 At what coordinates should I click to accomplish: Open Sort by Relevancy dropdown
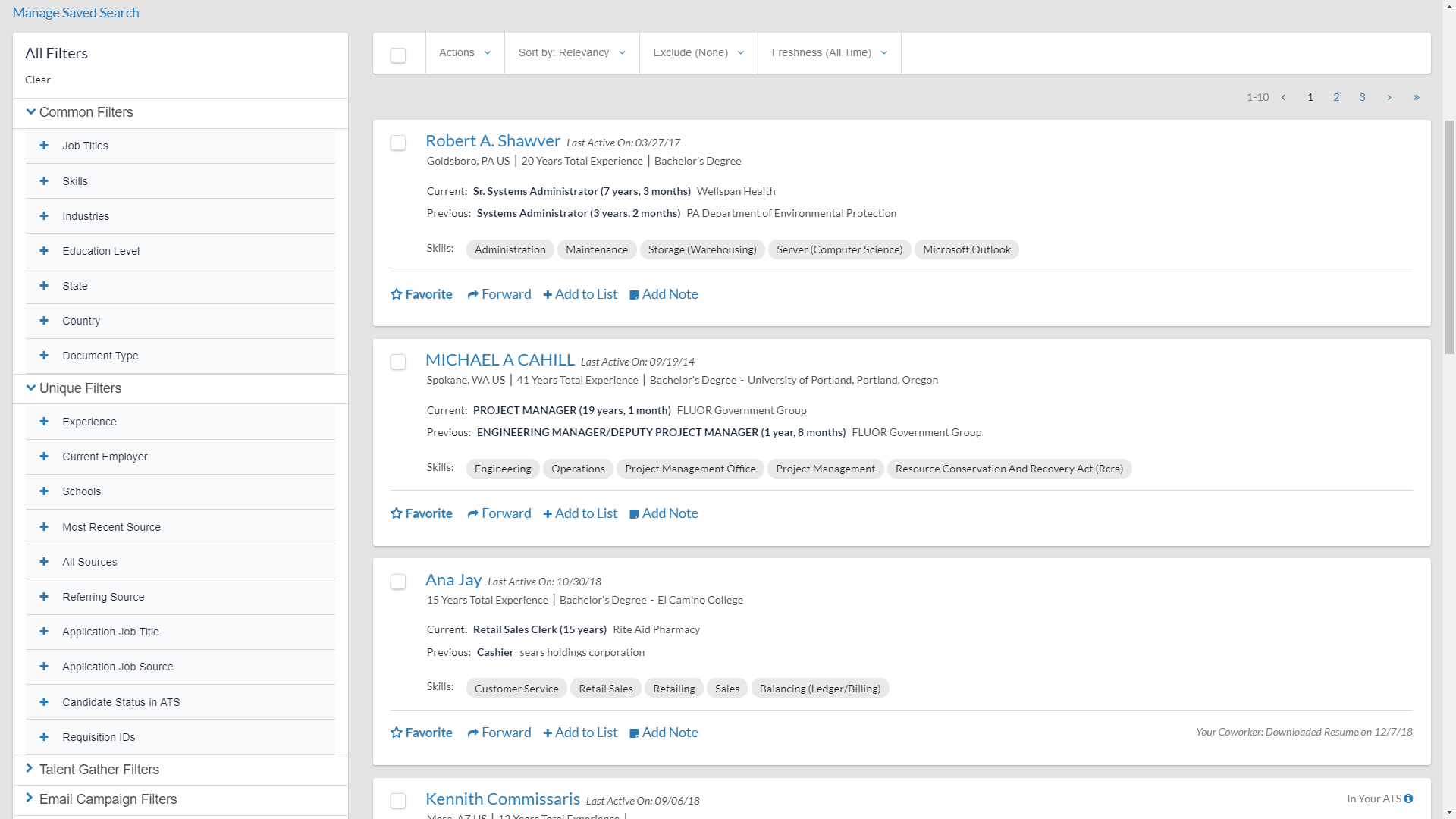point(571,52)
